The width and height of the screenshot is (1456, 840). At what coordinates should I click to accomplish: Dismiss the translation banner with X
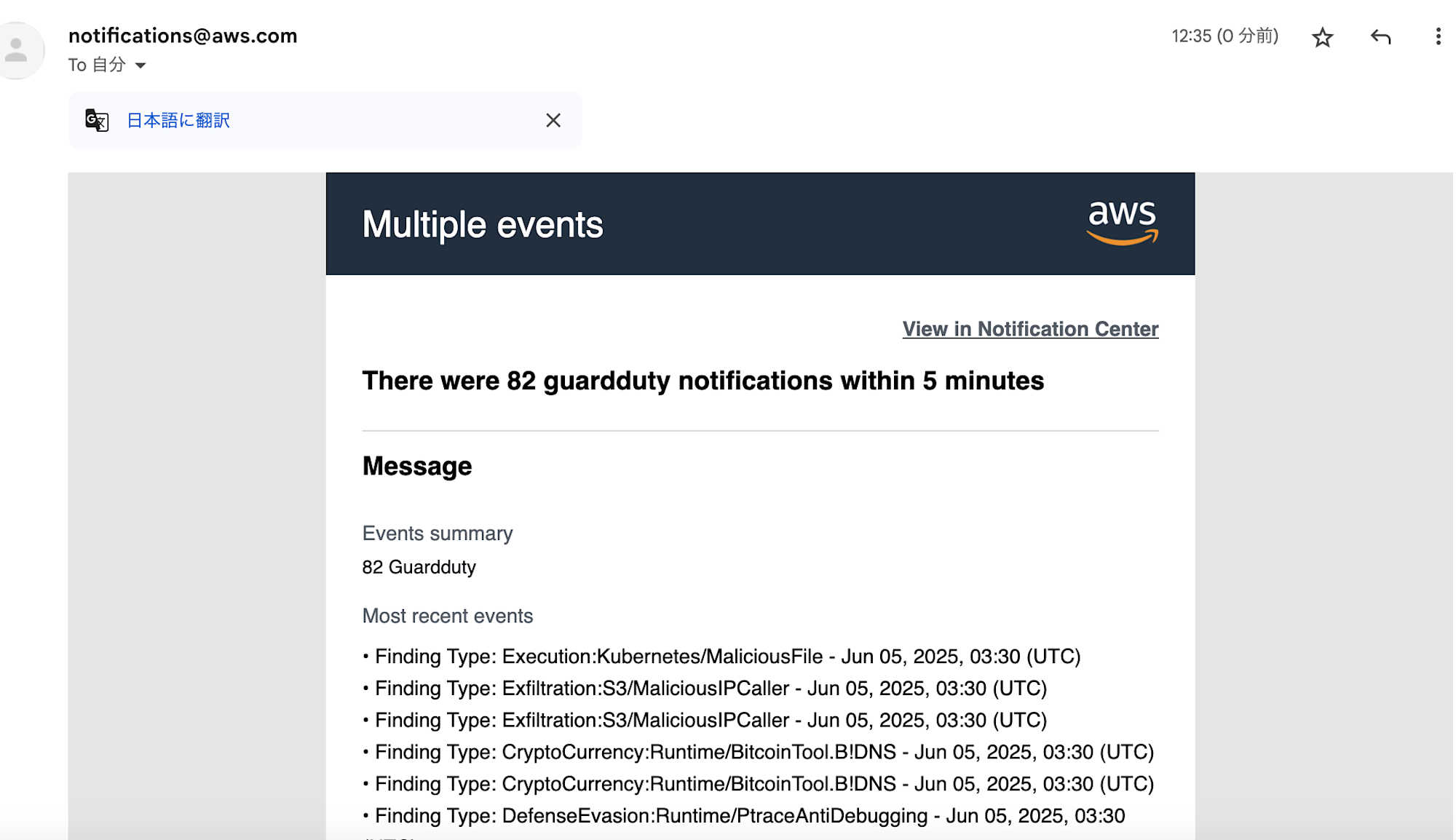[553, 120]
